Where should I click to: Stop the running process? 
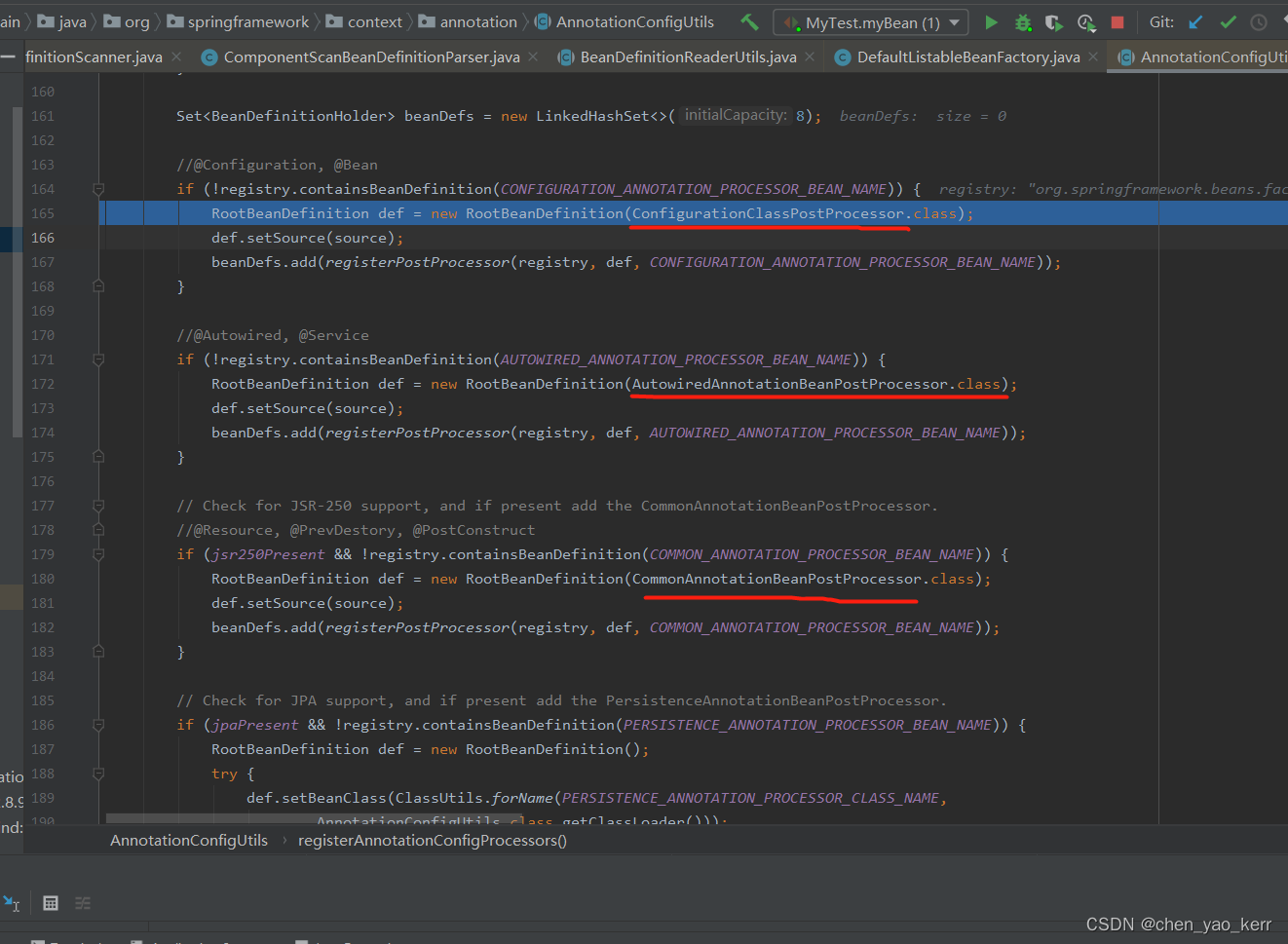(1118, 21)
